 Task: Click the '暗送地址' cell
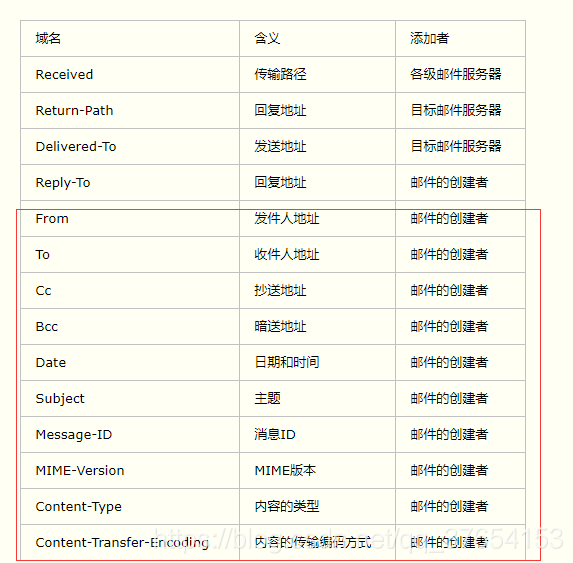tap(317, 326)
